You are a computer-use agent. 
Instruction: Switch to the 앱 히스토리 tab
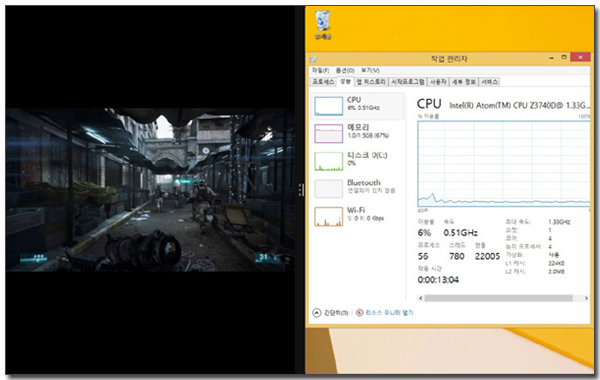[371, 82]
